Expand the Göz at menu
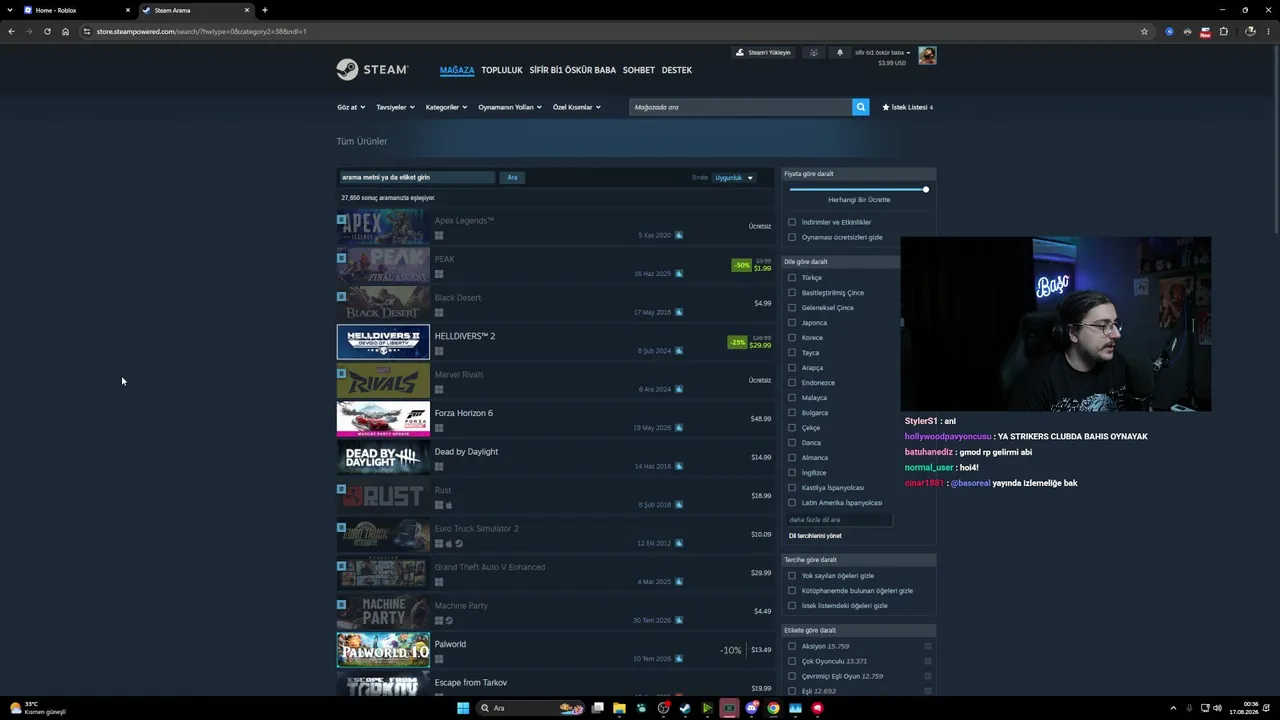This screenshot has height=720, width=1280. [351, 107]
